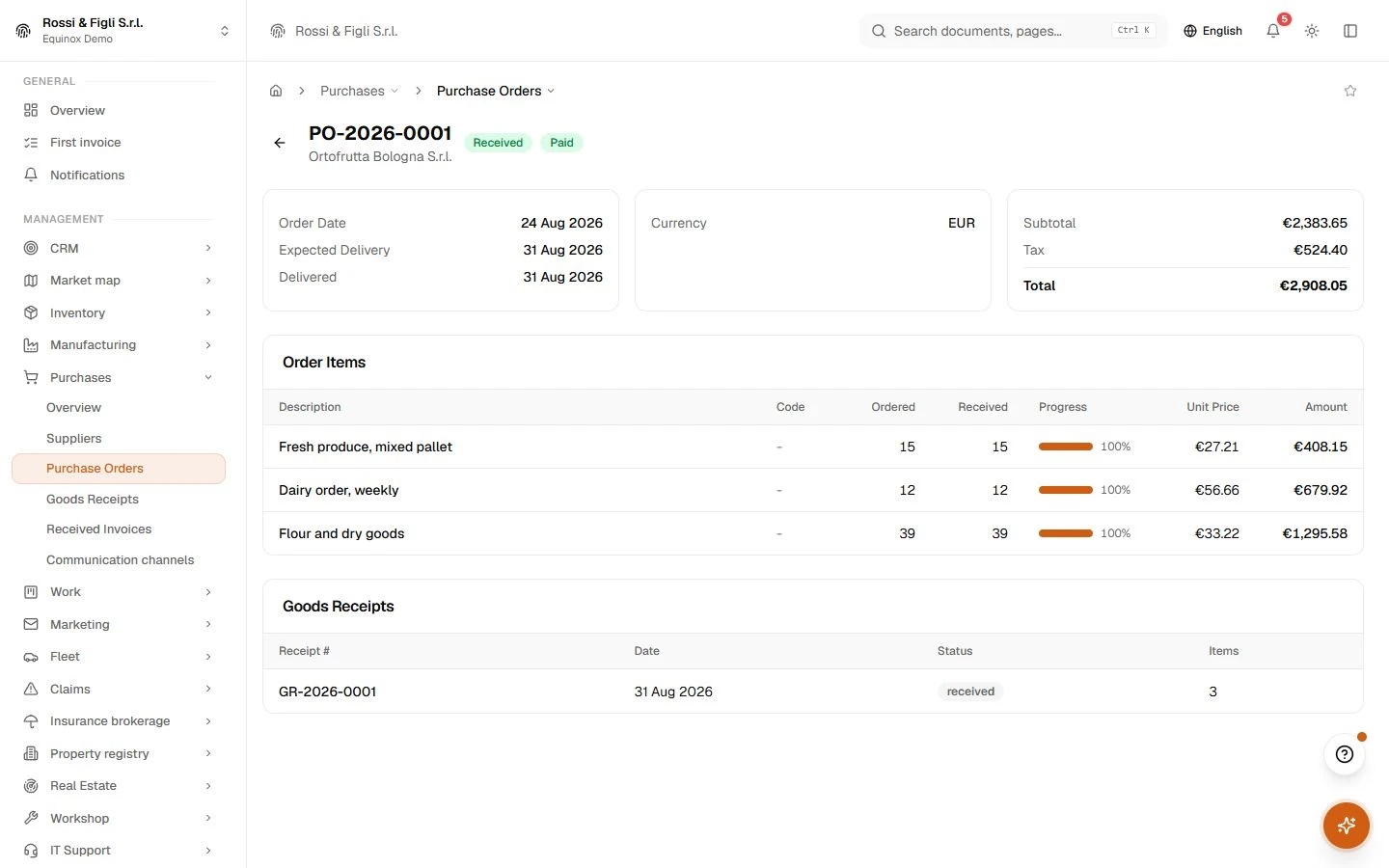1389x868 pixels.
Task: Click the Manufacturing factory icon
Action: pyautogui.click(x=31, y=345)
